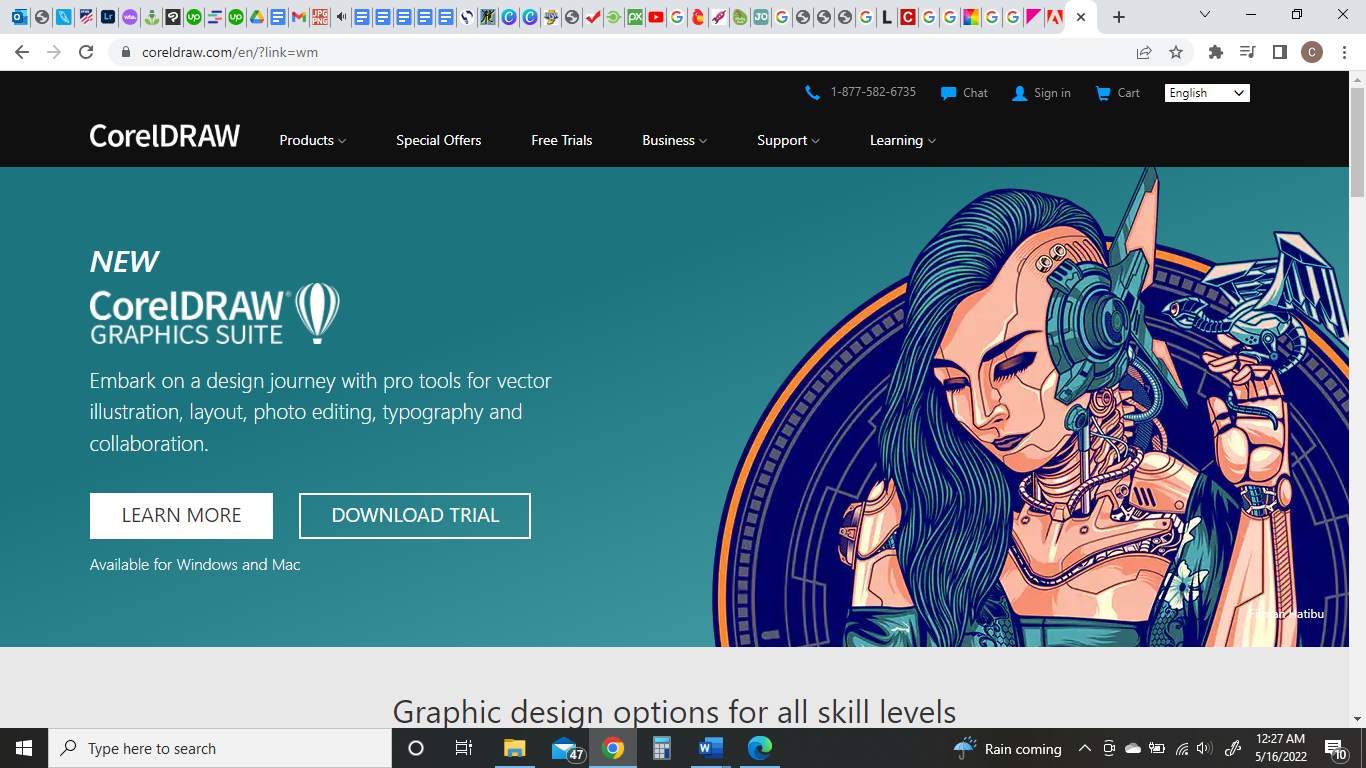Expand the Business menu

tap(675, 140)
